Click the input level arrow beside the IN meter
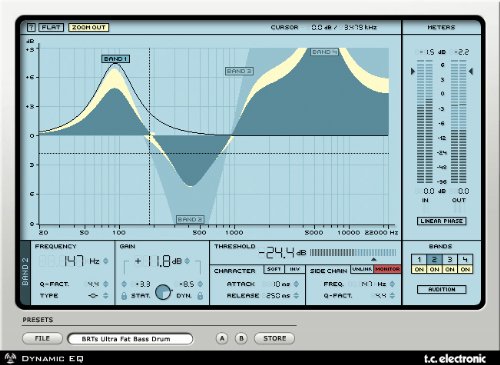The width and height of the screenshot is (500, 365). 413,71
